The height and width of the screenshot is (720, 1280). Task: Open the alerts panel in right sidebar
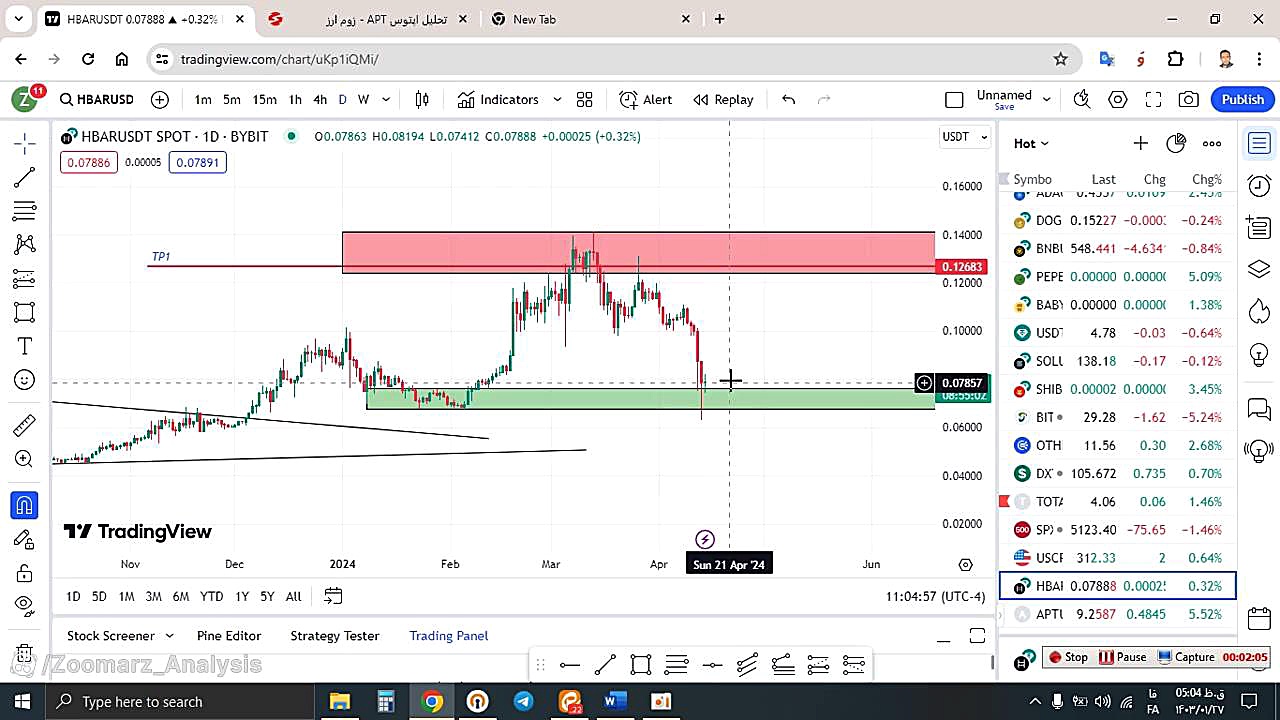1259,185
